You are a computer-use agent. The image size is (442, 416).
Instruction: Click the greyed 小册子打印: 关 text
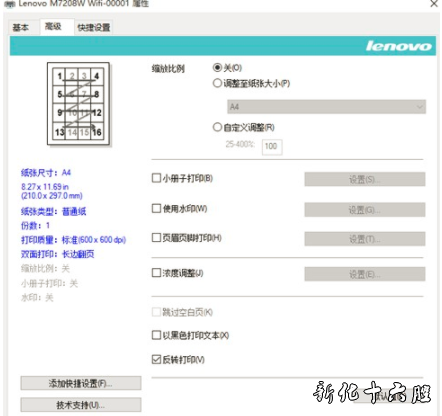[x=49, y=284]
